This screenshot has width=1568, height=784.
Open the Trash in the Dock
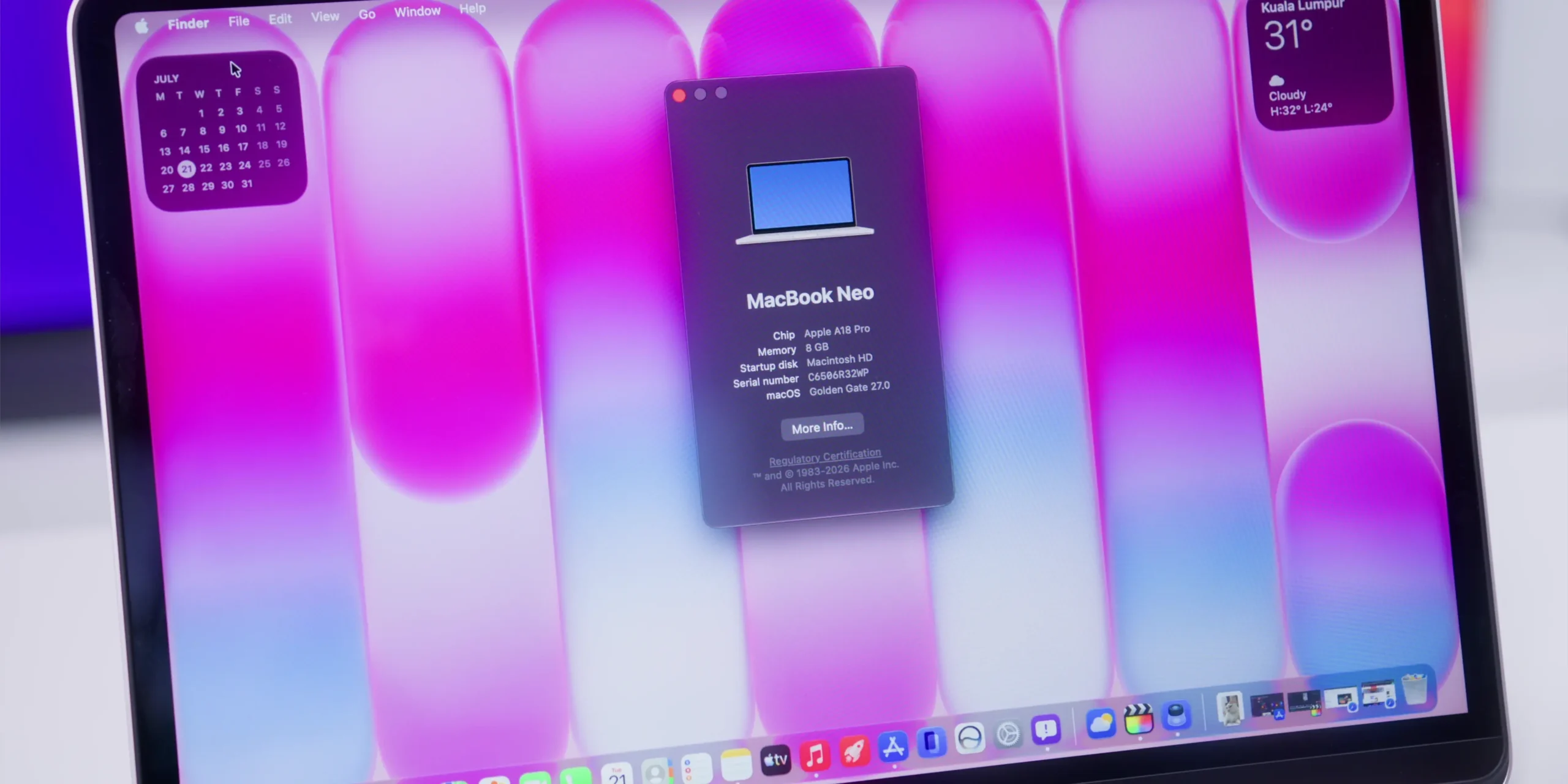click(1415, 690)
